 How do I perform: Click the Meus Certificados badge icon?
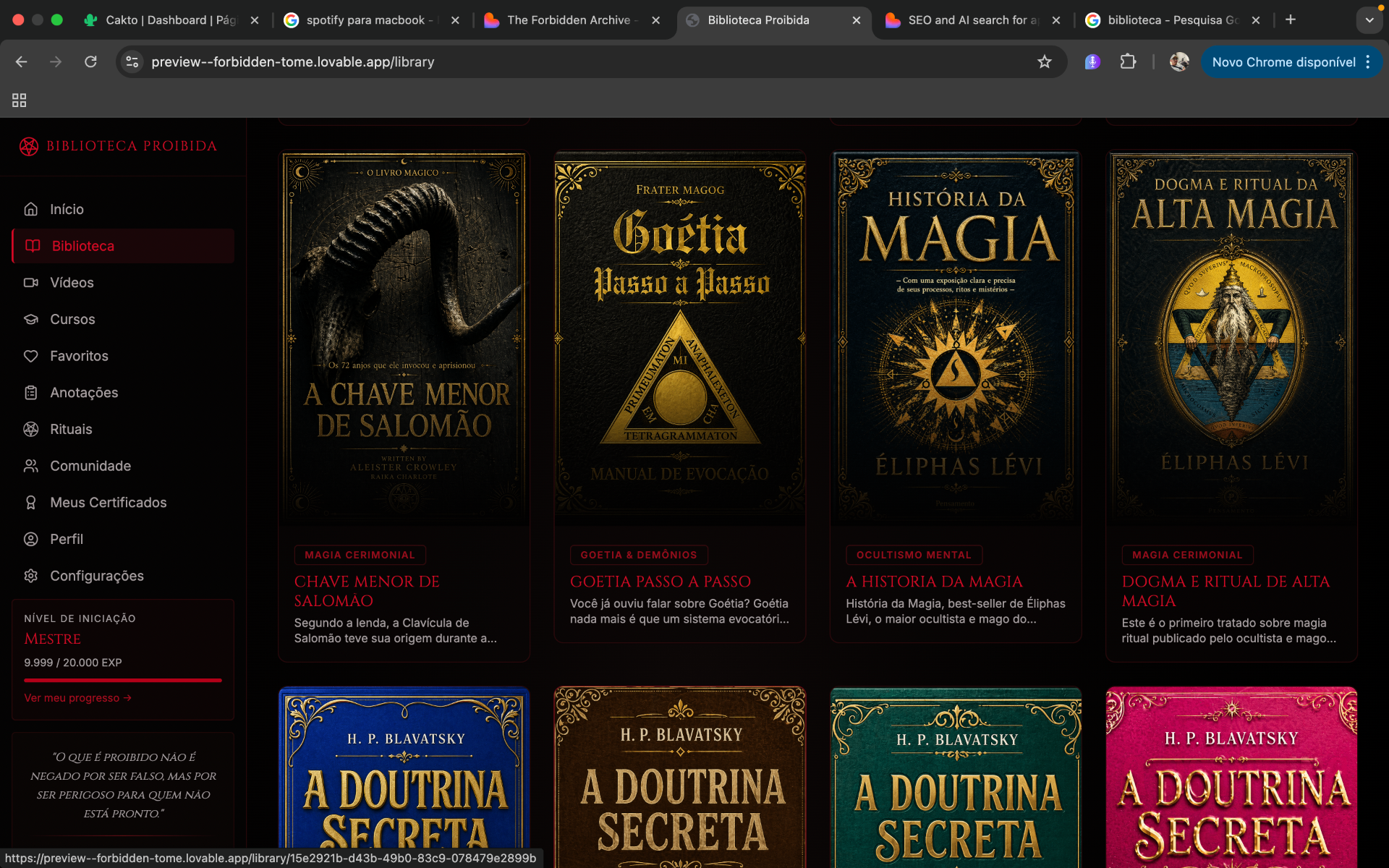pos(30,503)
